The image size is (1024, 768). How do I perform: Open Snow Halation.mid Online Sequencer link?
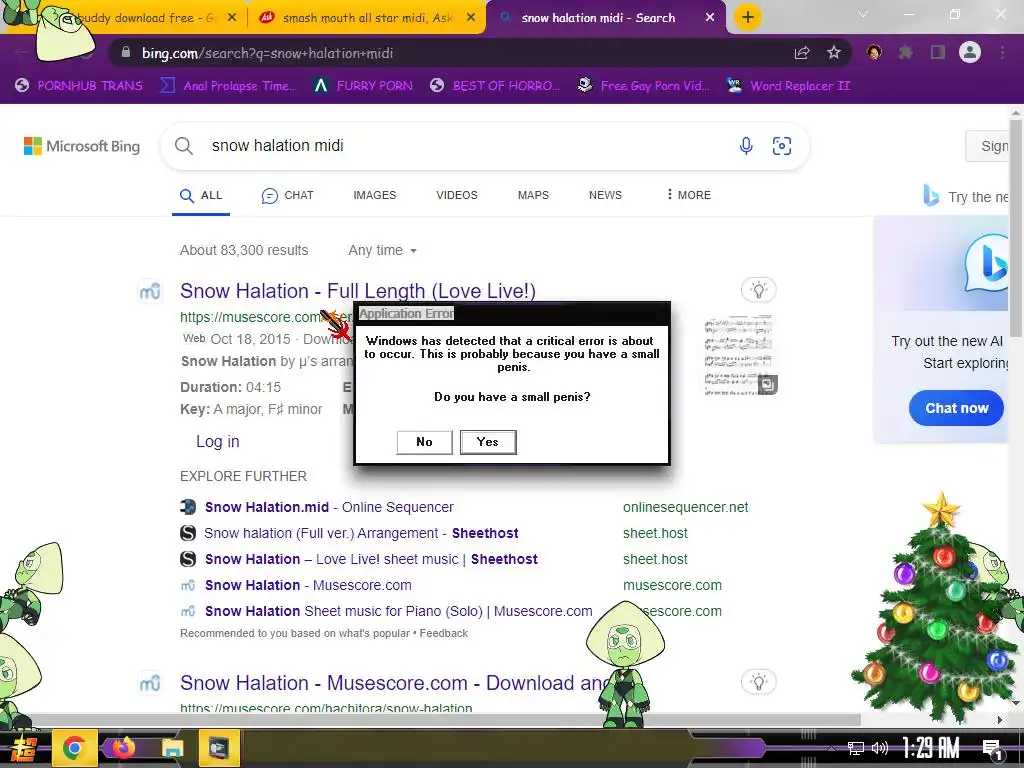tap(329, 507)
